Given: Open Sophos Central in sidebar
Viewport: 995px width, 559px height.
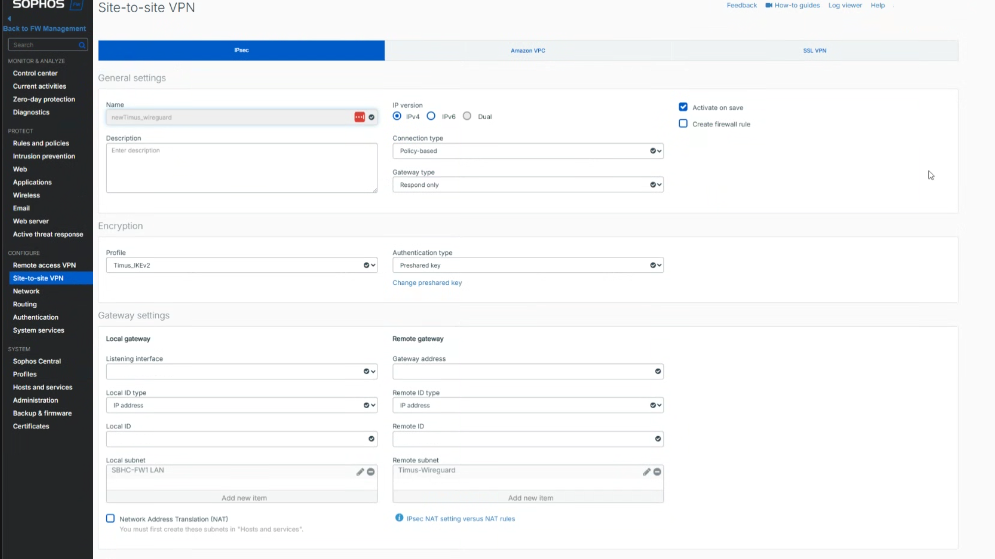Looking at the screenshot, I should point(37,361).
